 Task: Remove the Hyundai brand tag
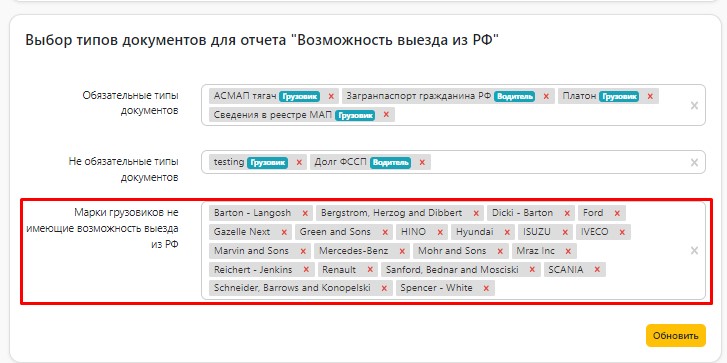[507, 232]
